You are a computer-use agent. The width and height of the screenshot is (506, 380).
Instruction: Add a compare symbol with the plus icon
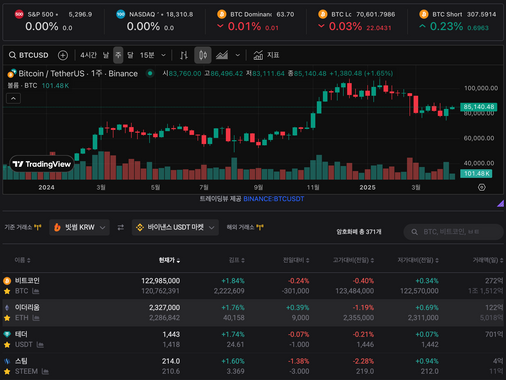click(x=63, y=55)
